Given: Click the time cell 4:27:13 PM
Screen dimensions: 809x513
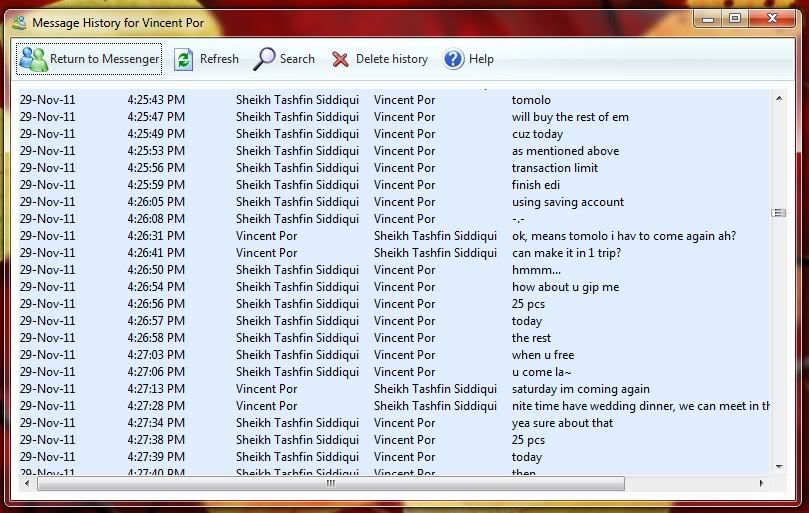Looking at the screenshot, I should [156, 389].
